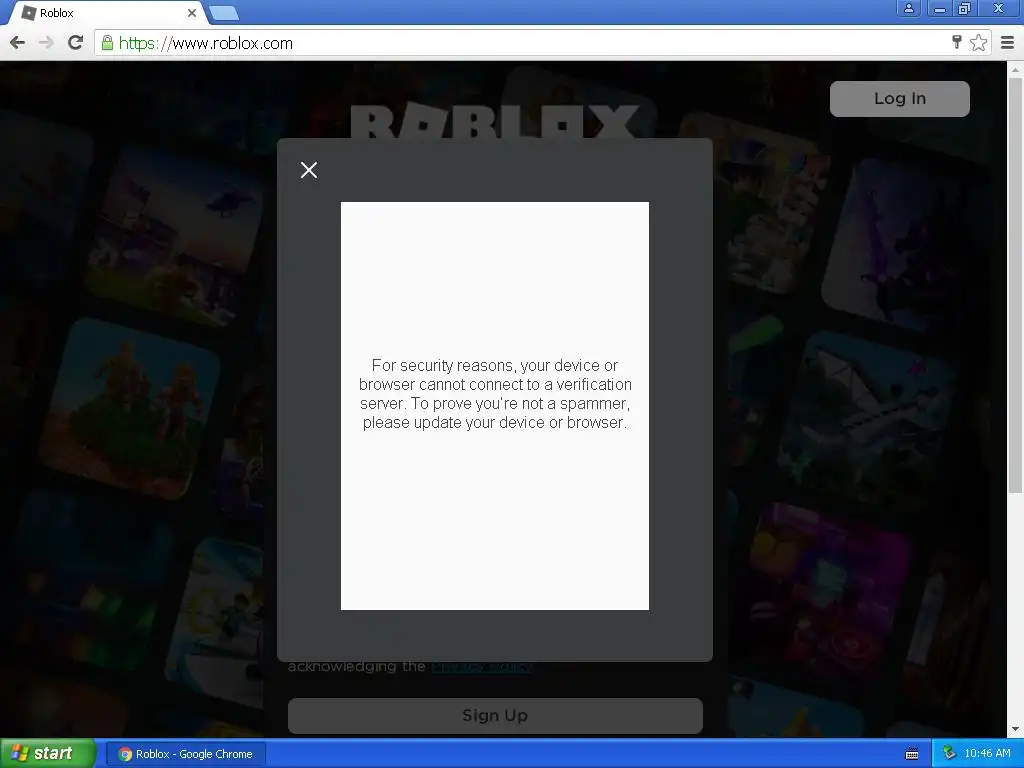The image size is (1024, 768).
Task: Open a new tab
Action: (x=225, y=13)
